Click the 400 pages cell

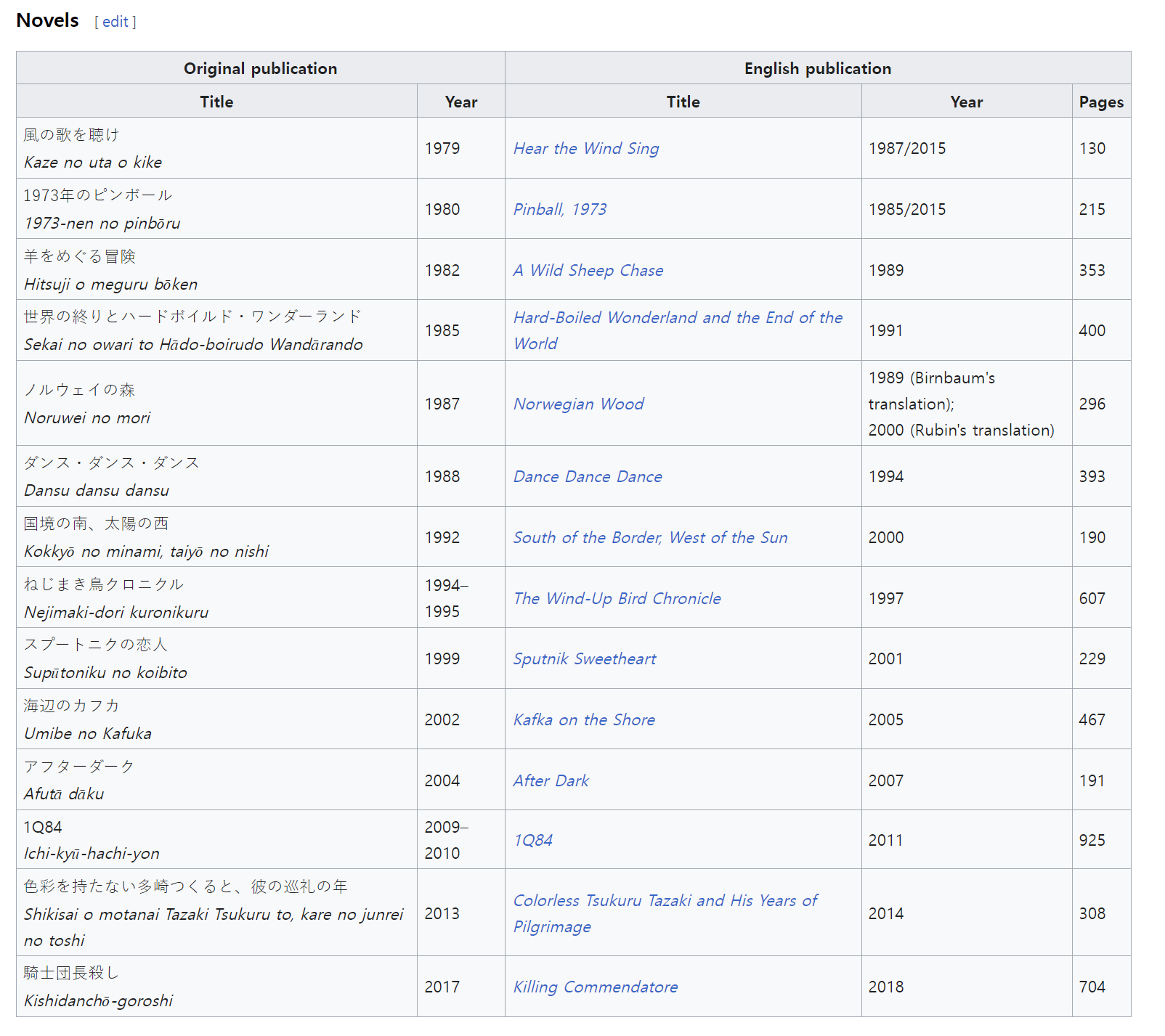coord(1101,330)
